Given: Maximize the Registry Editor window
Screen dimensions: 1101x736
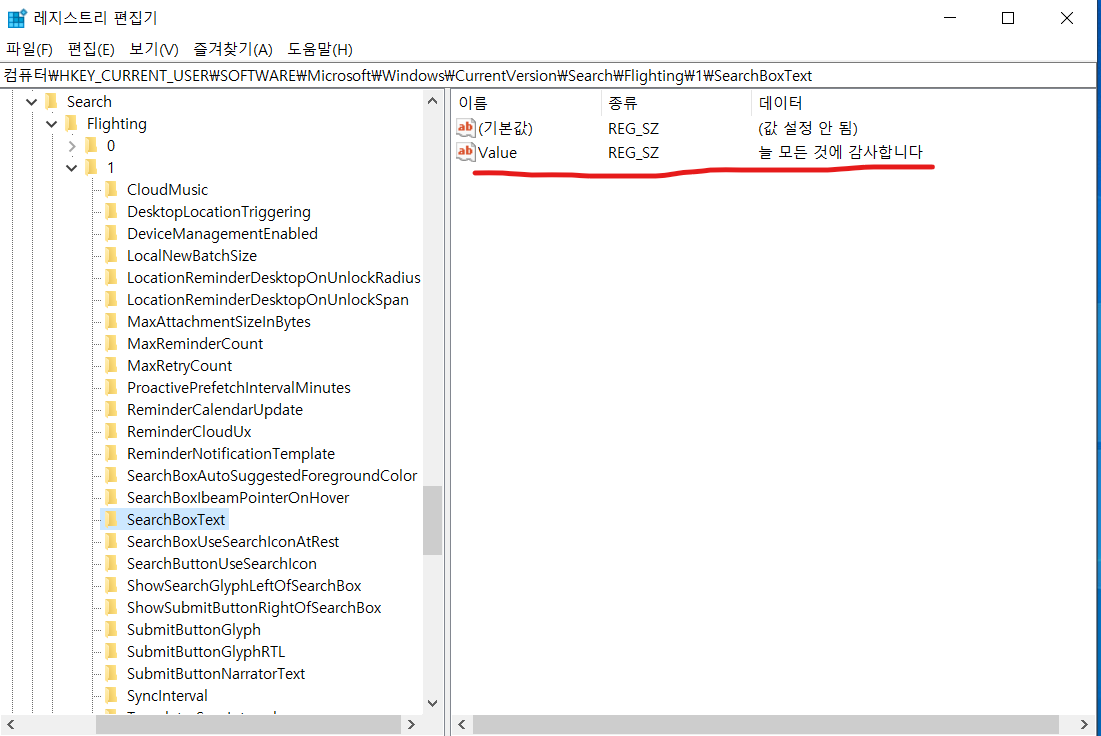Looking at the screenshot, I should (x=1008, y=18).
